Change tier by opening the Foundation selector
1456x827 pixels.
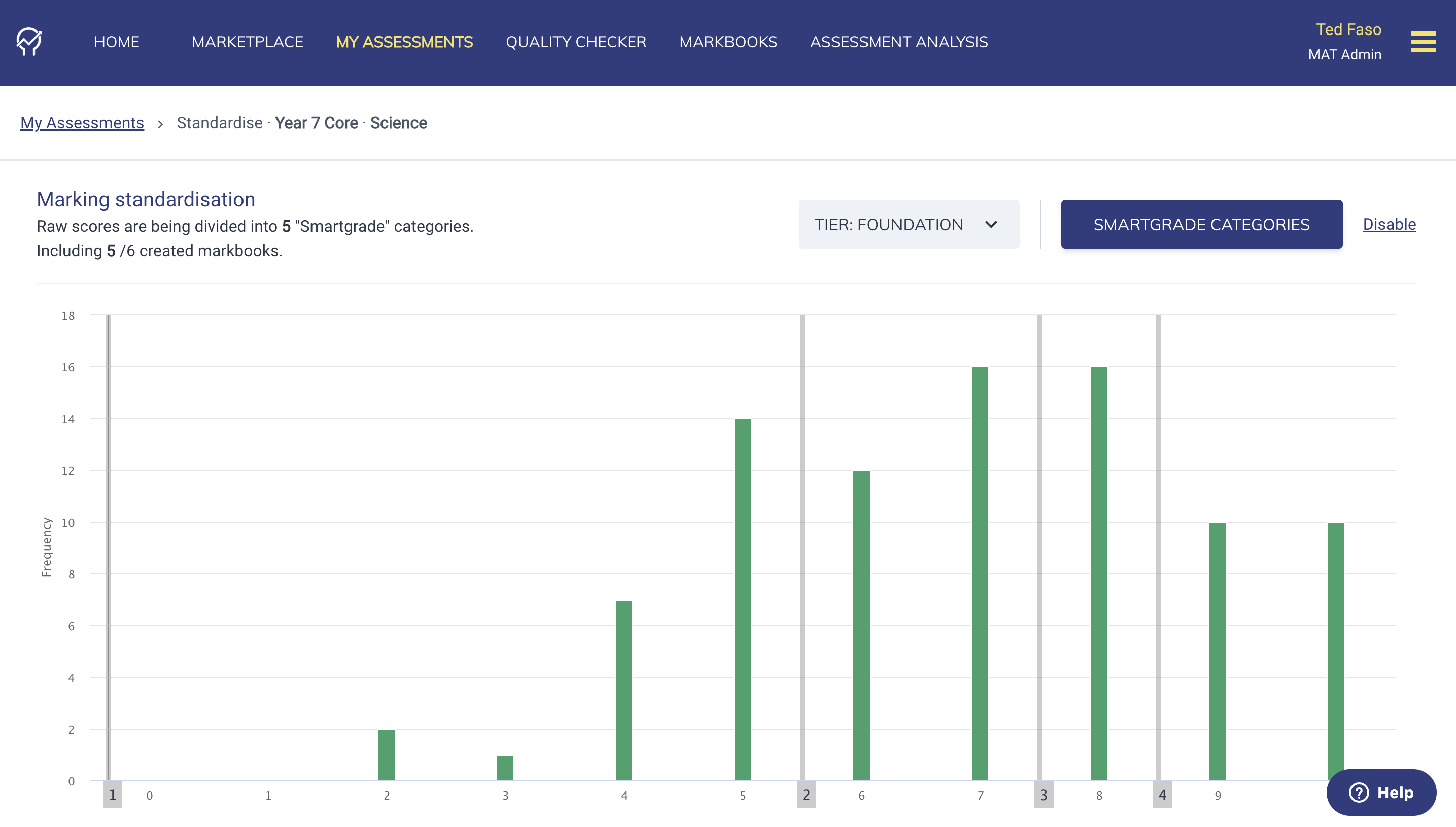point(908,224)
